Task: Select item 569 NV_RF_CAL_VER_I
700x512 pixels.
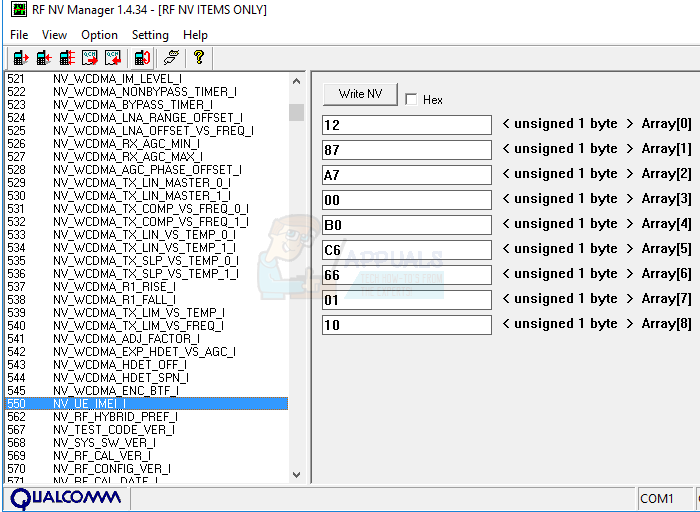Action: [146, 455]
